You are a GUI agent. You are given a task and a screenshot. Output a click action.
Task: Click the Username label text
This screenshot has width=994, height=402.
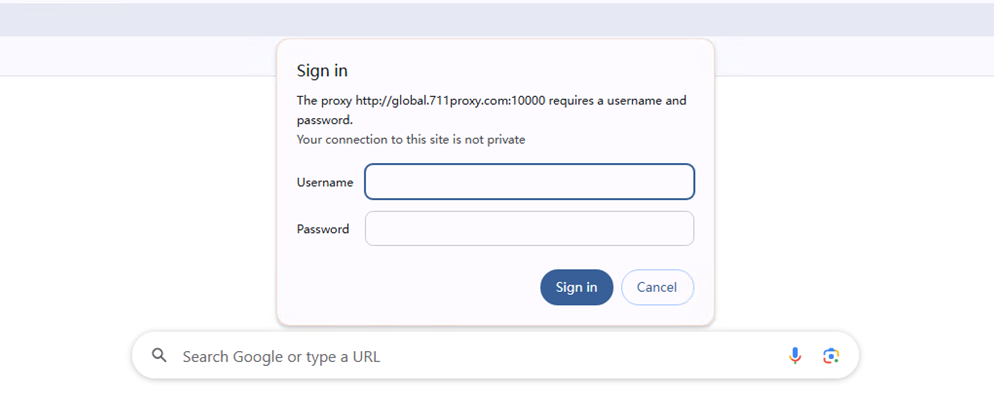coord(325,182)
